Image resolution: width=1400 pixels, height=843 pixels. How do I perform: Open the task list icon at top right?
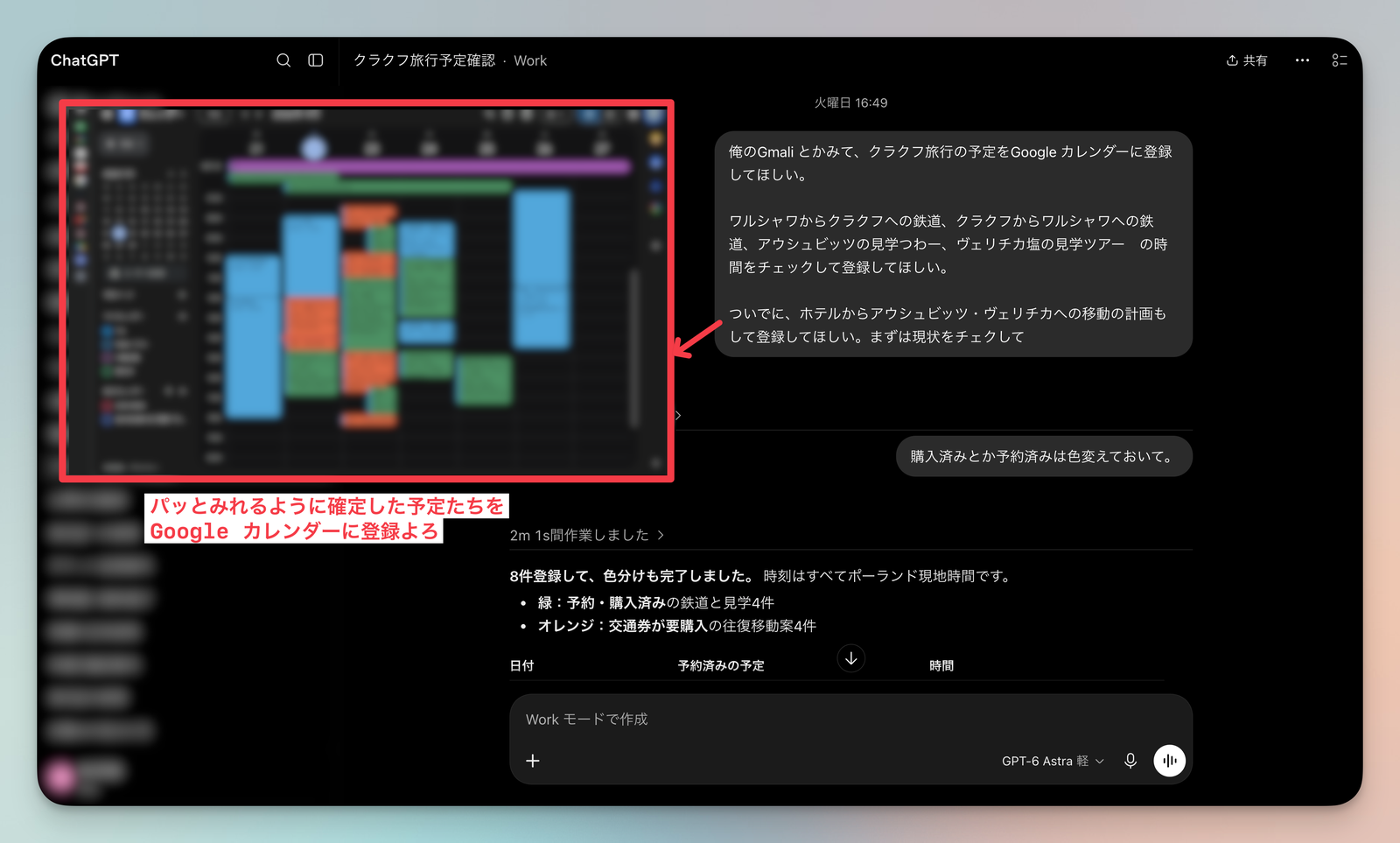coord(1340,60)
